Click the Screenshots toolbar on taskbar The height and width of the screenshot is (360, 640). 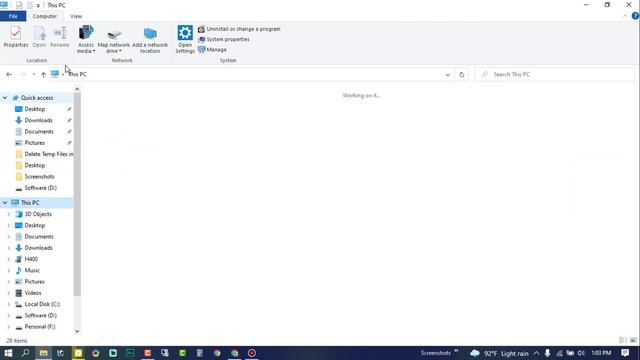436,353
